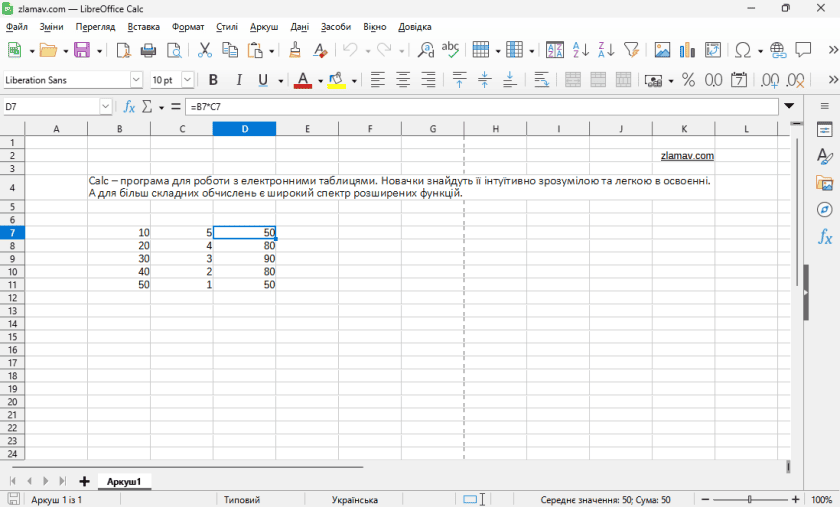Open the sidebar Navigator compass icon
This screenshot has height=507, width=840.
(824, 210)
